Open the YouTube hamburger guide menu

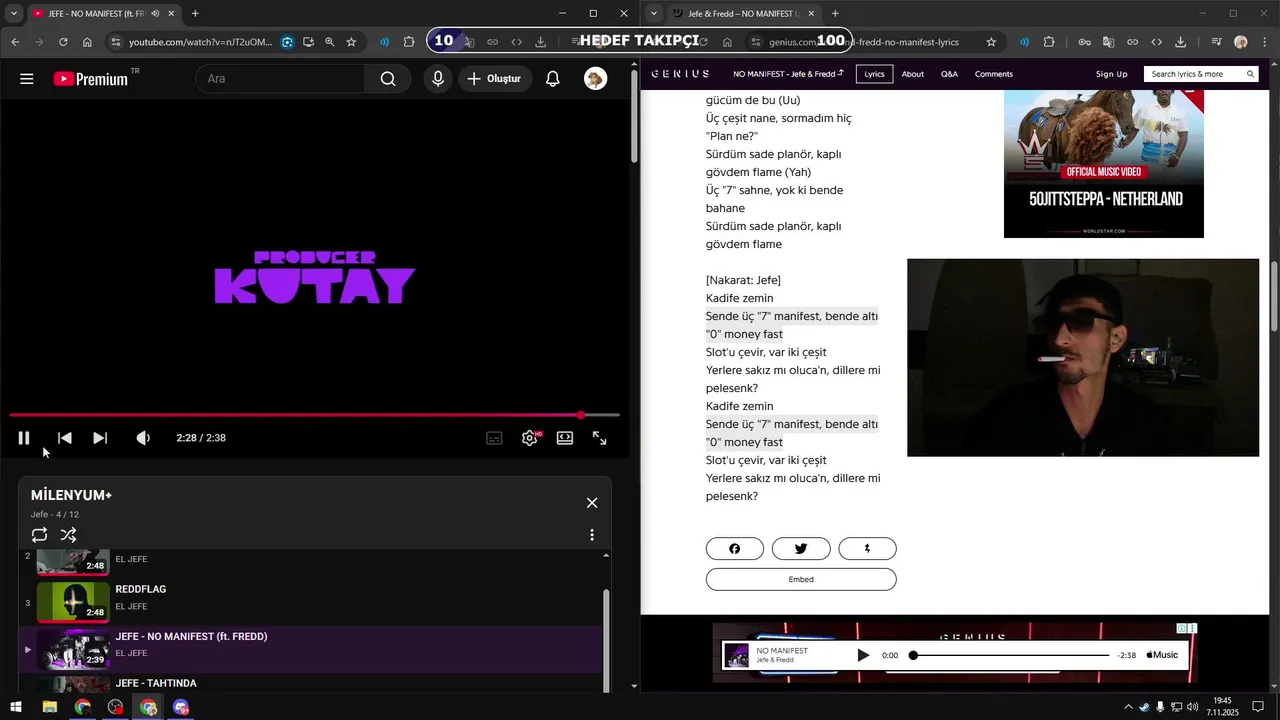[x=27, y=79]
